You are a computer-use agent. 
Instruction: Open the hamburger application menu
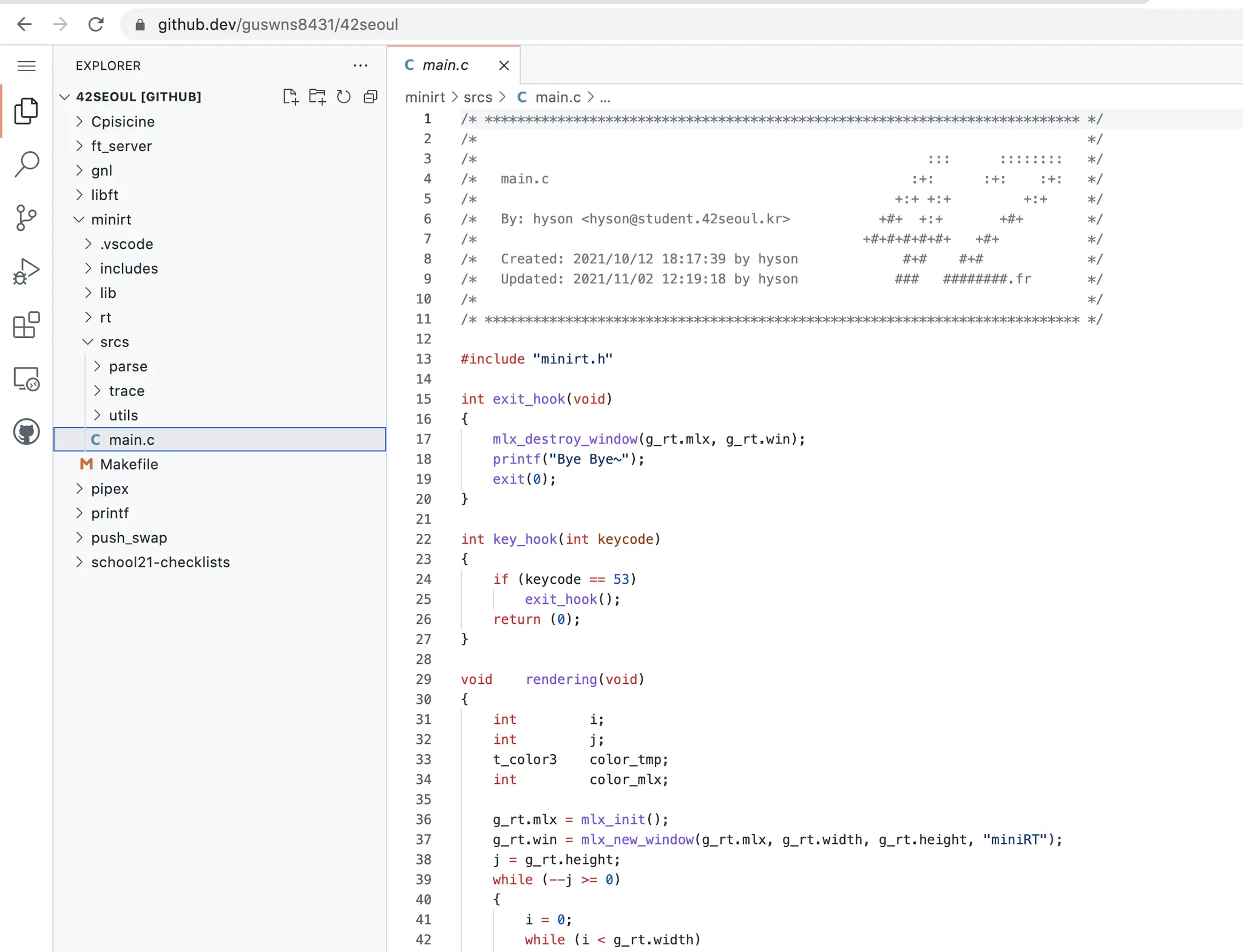pyautogui.click(x=27, y=66)
